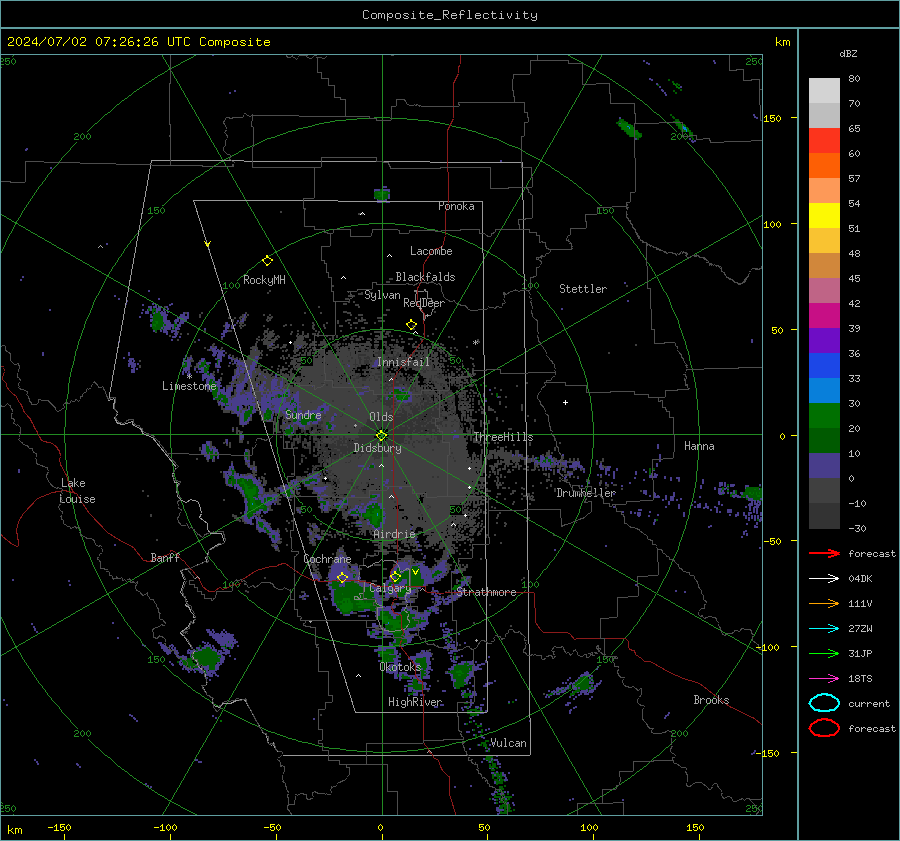Select the blue 36 dBZ color swatch
Viewport: 900px width, 841px height.
tap(824, 365)
